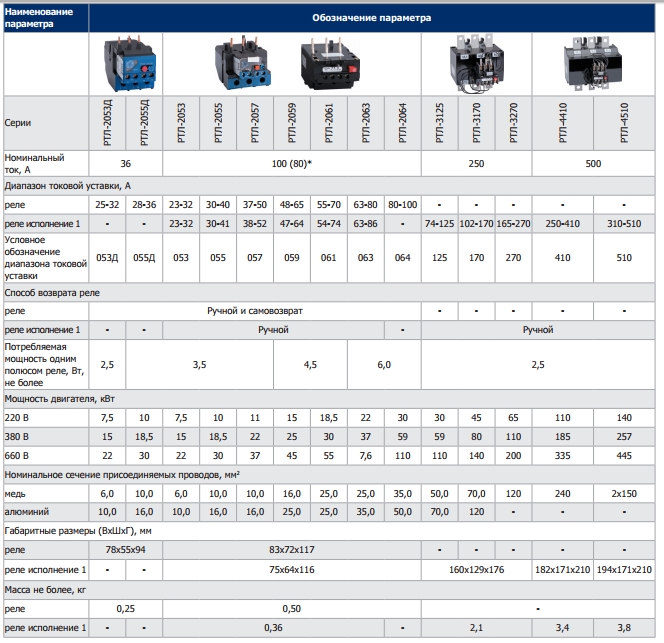This screenshot has height=643, width=664.
Task: Click motor power value '445'
Action: (624, 456)
